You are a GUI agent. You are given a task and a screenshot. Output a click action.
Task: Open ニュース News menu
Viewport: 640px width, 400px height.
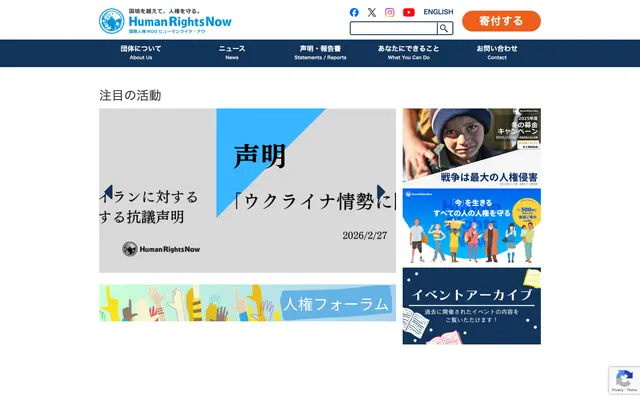click(x=232, y=53)
